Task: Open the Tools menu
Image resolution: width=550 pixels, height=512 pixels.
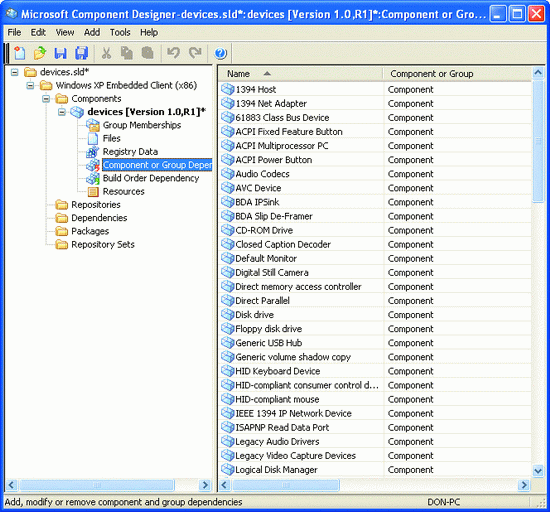Action: [120, 33]
